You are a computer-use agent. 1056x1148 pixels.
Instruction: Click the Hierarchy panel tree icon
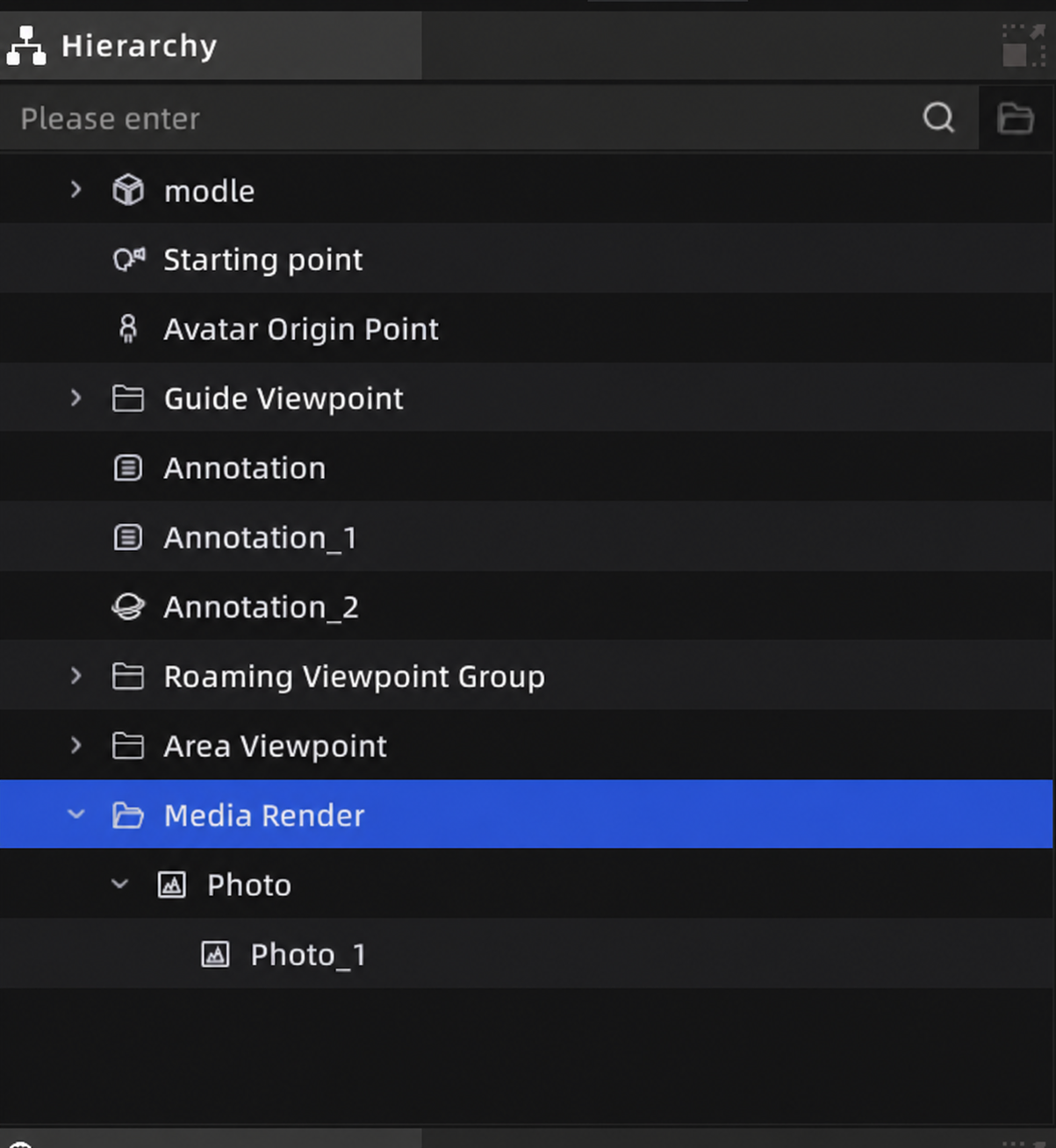point(25,46)
